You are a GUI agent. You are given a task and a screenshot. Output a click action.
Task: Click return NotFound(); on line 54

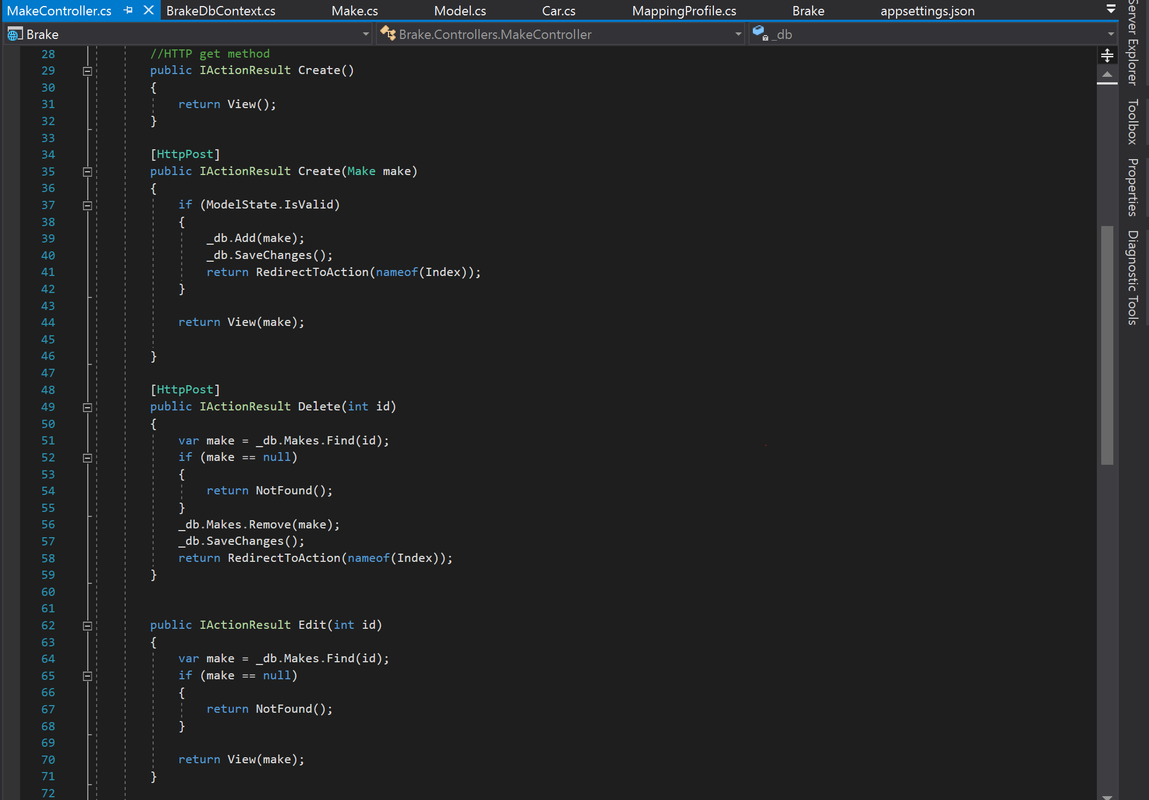pos(269,490)
